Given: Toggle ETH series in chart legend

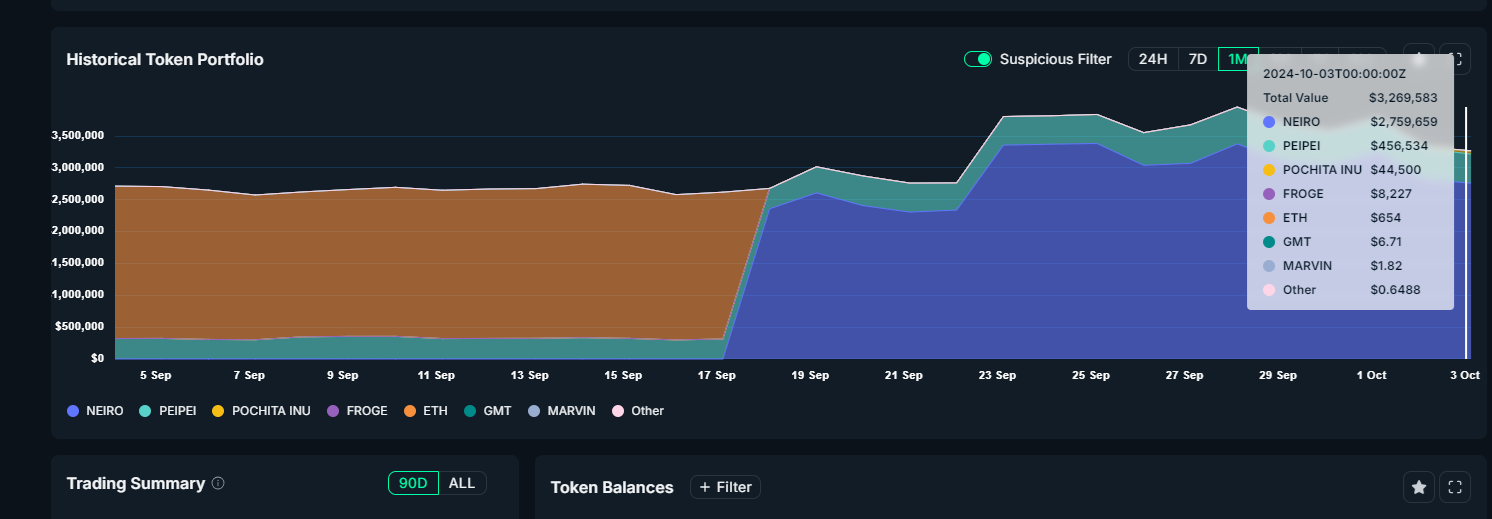Looking at the screenshot, I should [425, 411].
